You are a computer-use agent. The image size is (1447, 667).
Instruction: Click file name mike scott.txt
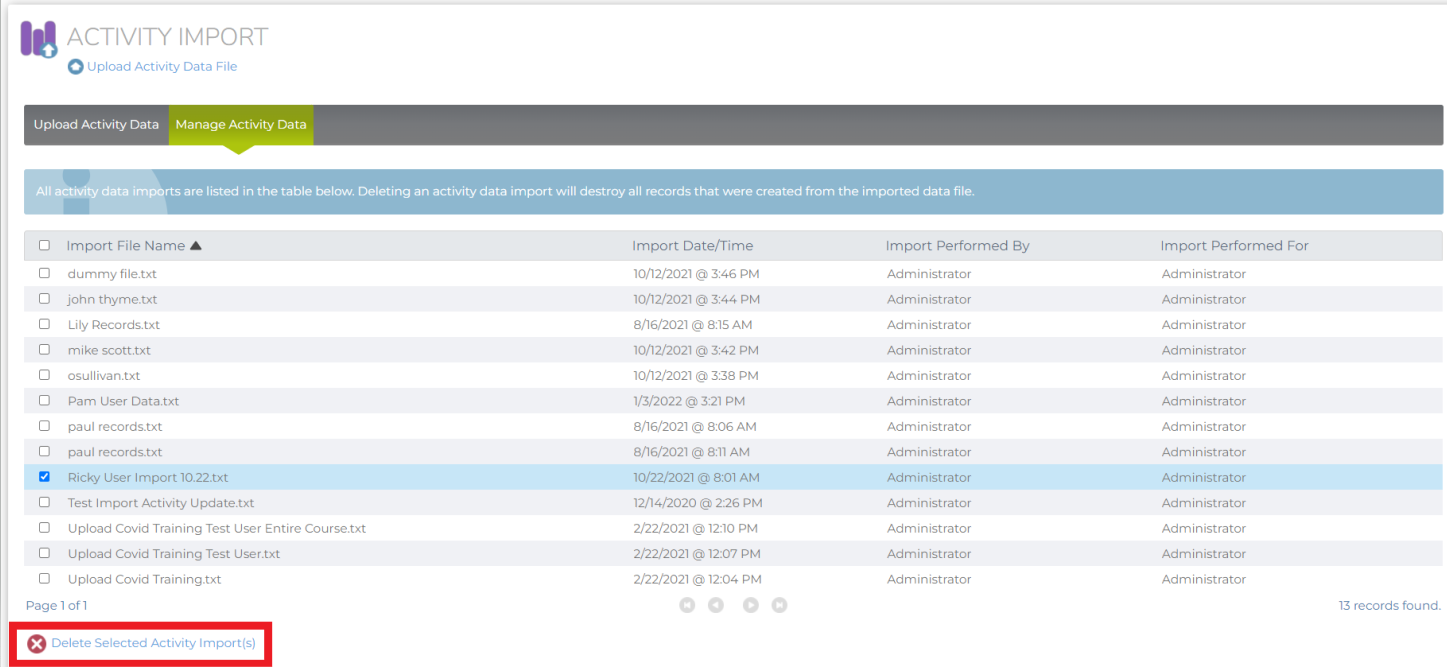coord(109,351)
